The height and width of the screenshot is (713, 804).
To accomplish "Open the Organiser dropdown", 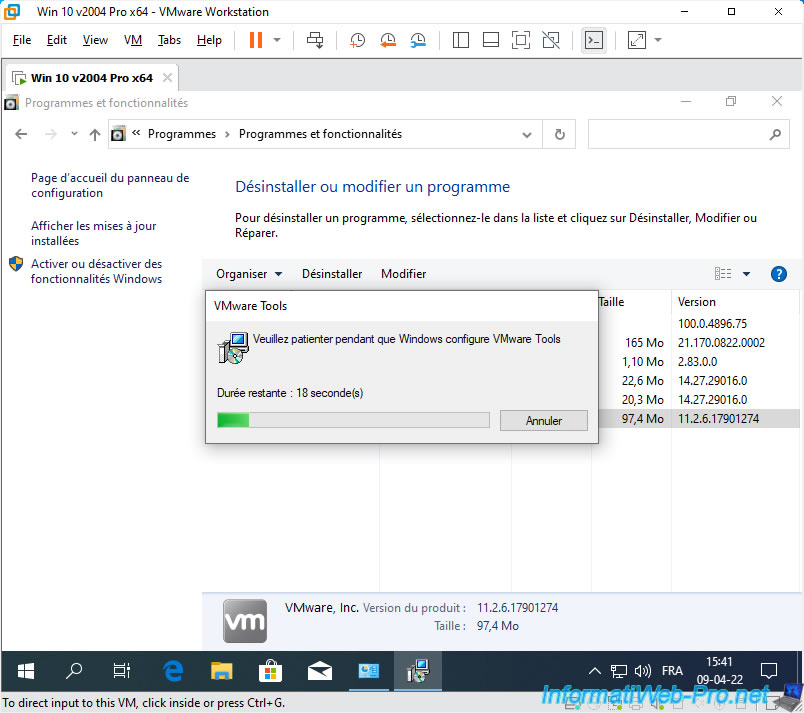I will click(x=249, y=274).
